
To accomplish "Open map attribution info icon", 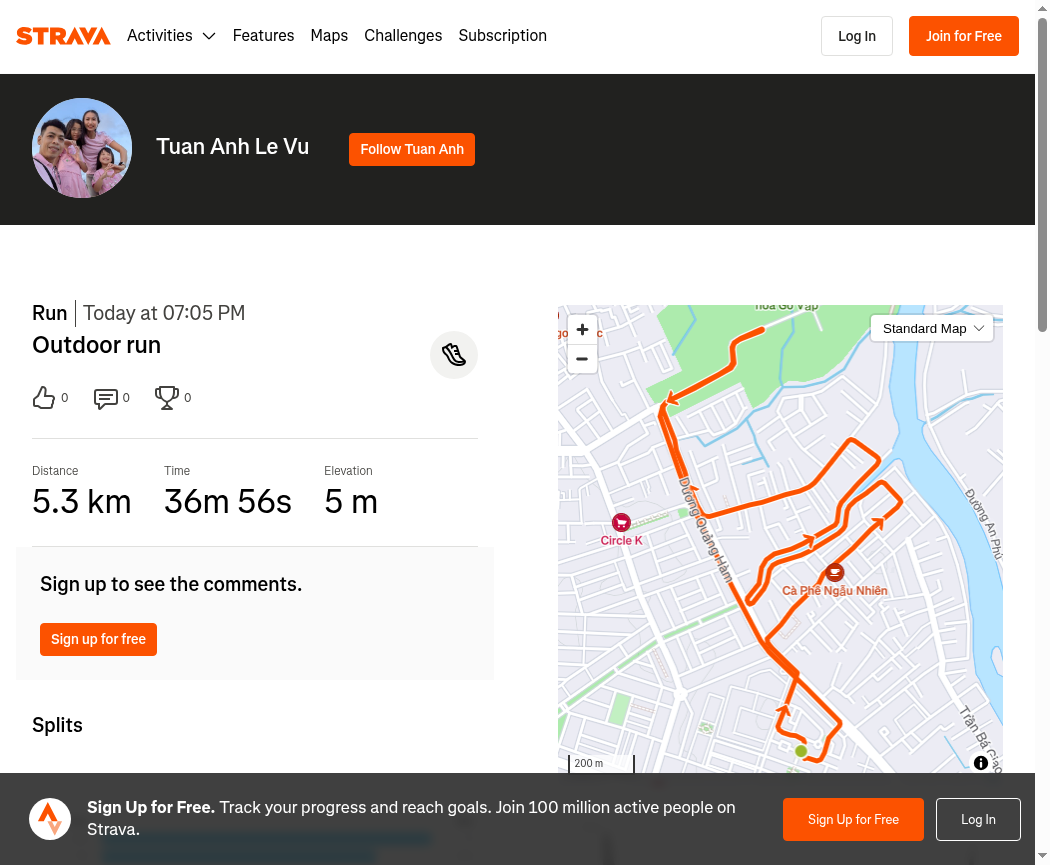I will click(980, 763).
